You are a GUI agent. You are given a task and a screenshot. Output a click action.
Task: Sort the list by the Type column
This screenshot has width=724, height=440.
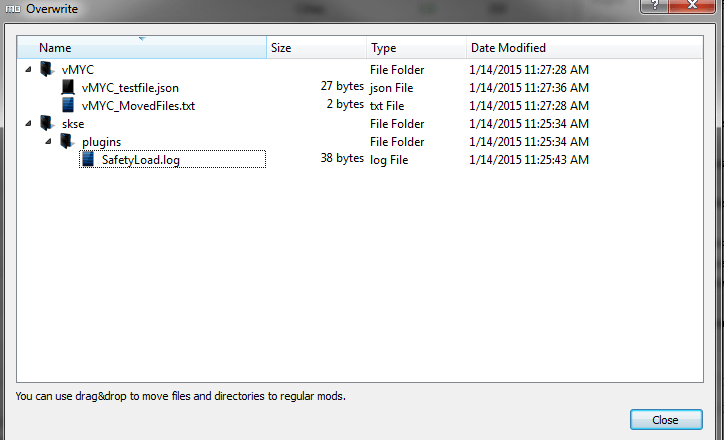pyautogui.click(x=416, y=48)
